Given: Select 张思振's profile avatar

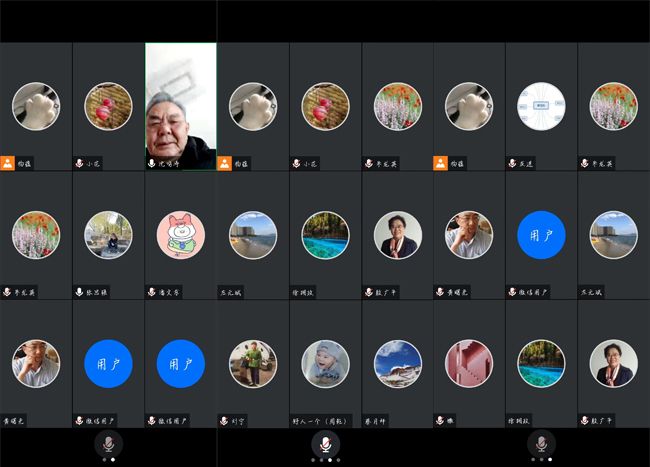Looking at the screenshot, I should pos(108,235).
